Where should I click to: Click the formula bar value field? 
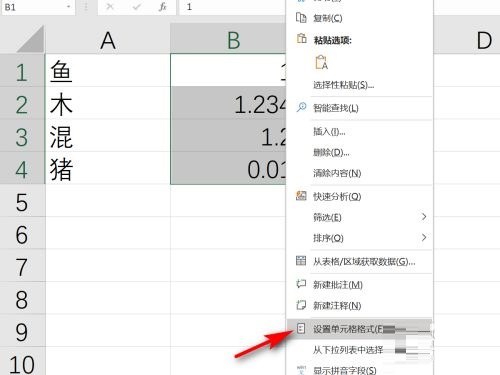(233, 7)
